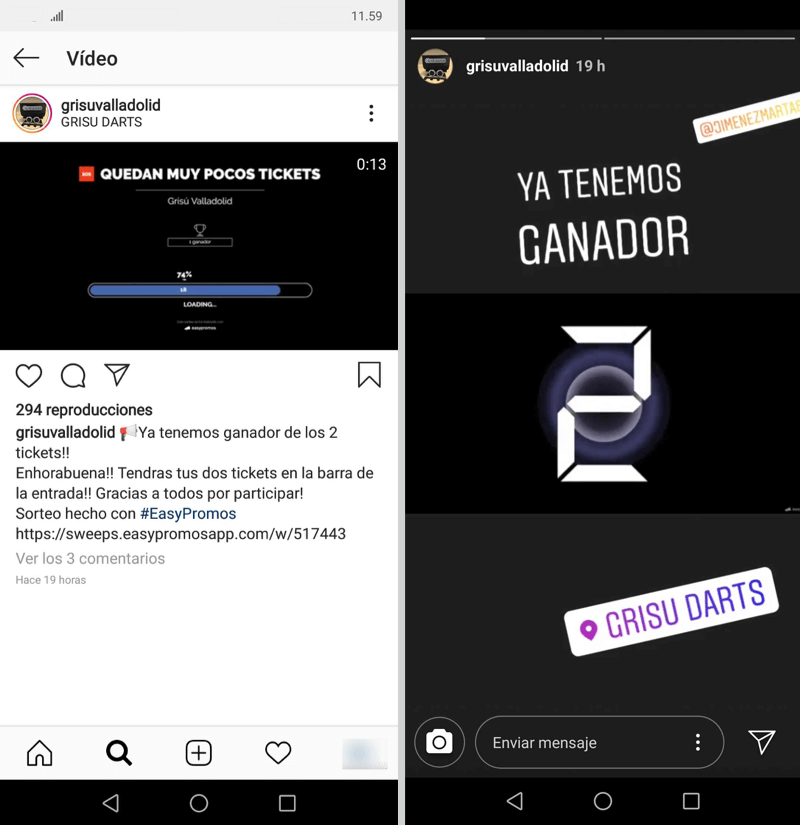Open three-dot options in story message bar

[698, 742]
